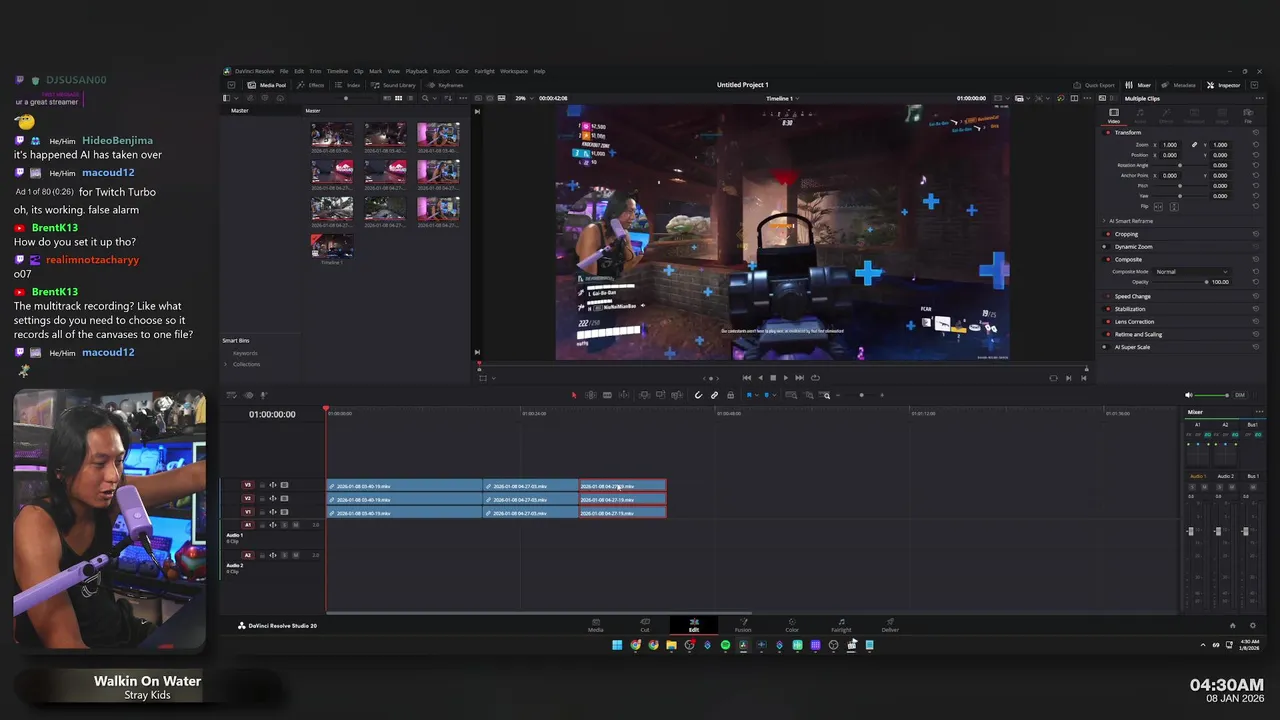Expand Speed Change section
This screenshot has width=1280, height=720.
coord(1132,297)
